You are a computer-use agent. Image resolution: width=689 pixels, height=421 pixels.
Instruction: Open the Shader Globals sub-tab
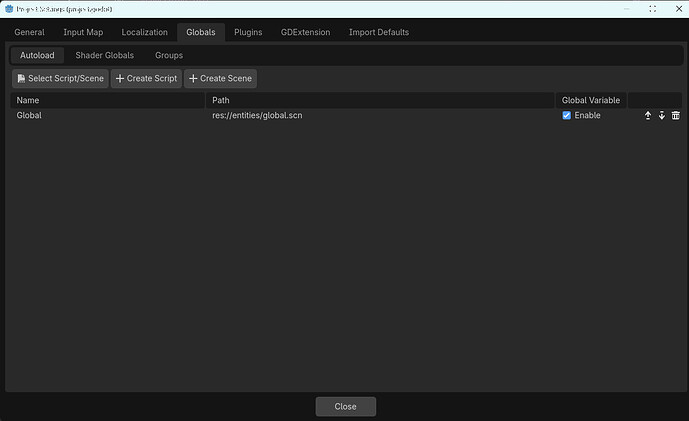105,55
